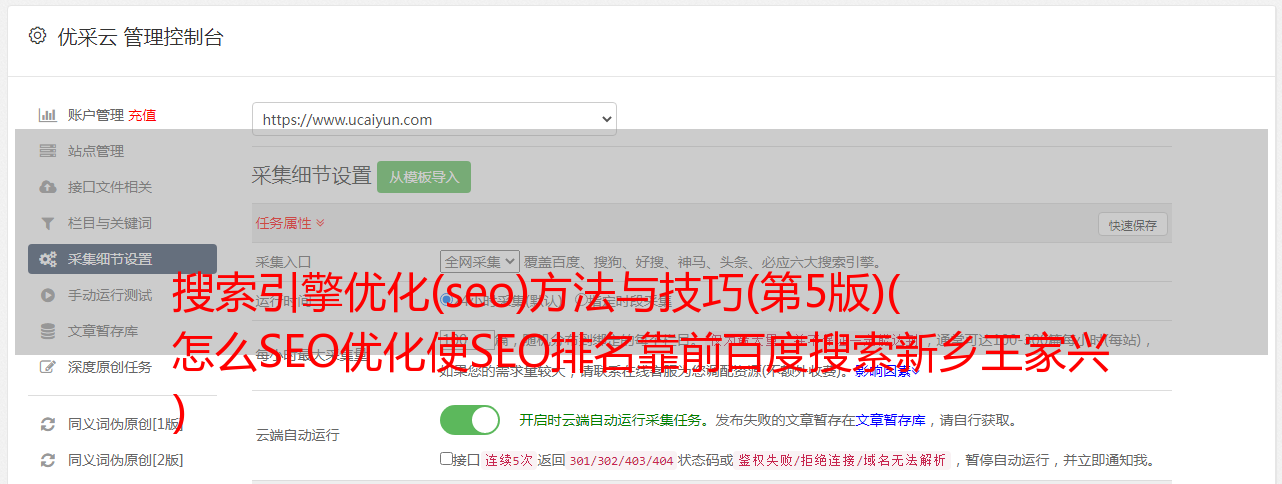The height and width of the screenshot is (484, 1282).
Task: Click the bar chart icon for 账户管理
Action: (47, 115)
